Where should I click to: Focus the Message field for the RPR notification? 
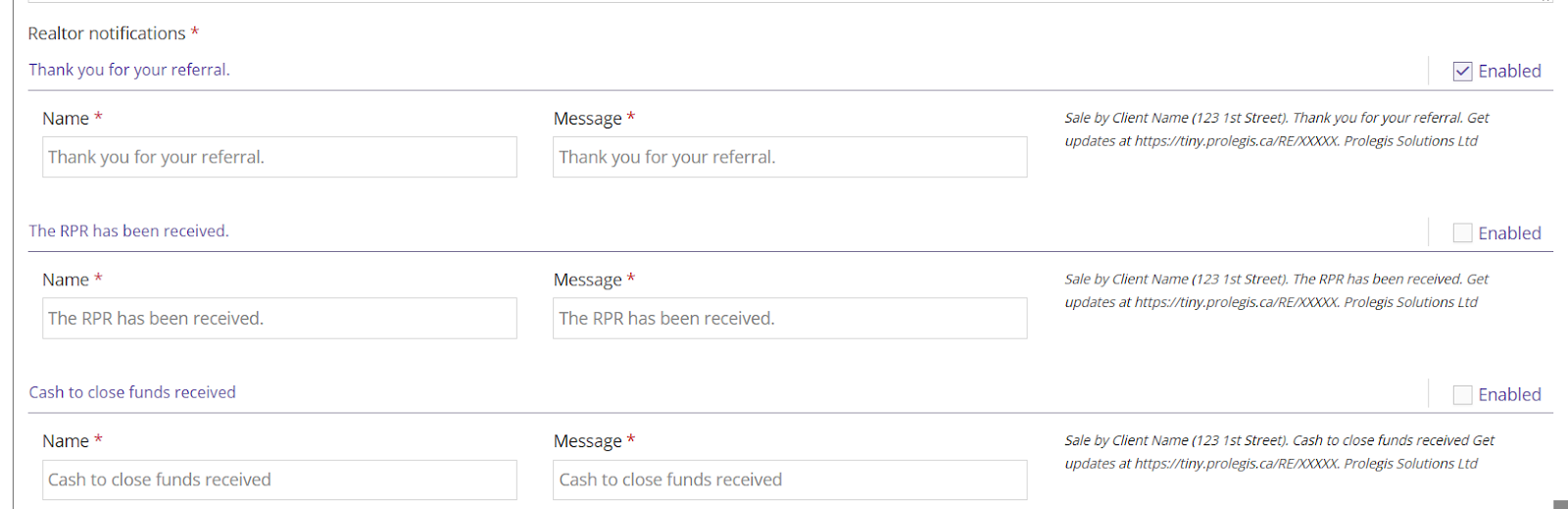point(790,319)
